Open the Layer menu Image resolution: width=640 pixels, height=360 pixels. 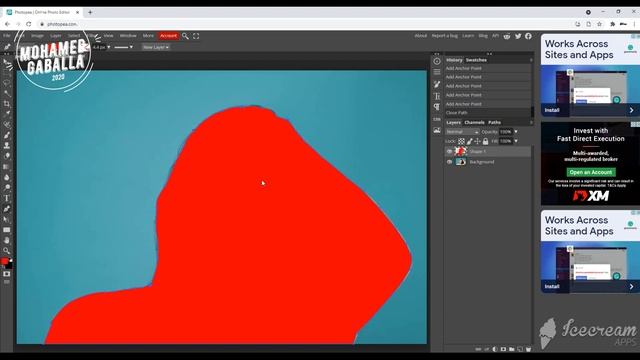pyautogui.click(x=56, y=36)
